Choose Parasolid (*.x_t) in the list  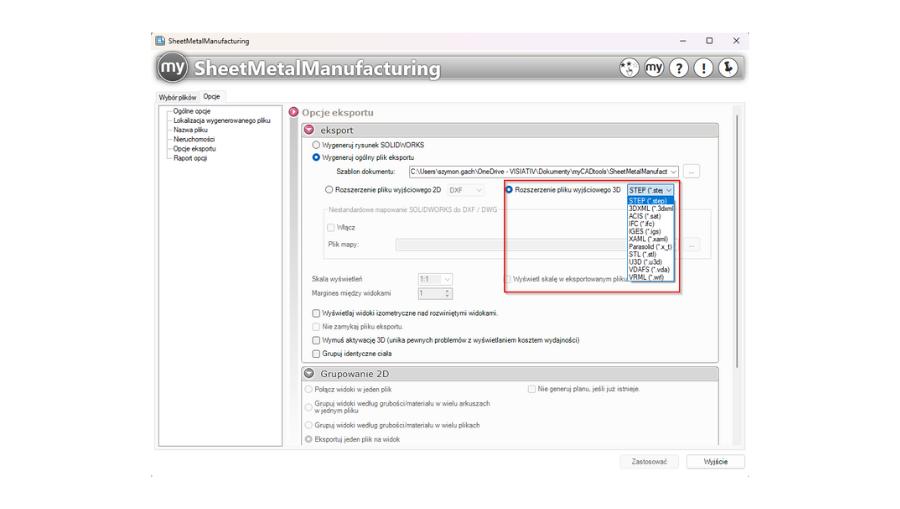pyautogui.click(x=650, y=247)
